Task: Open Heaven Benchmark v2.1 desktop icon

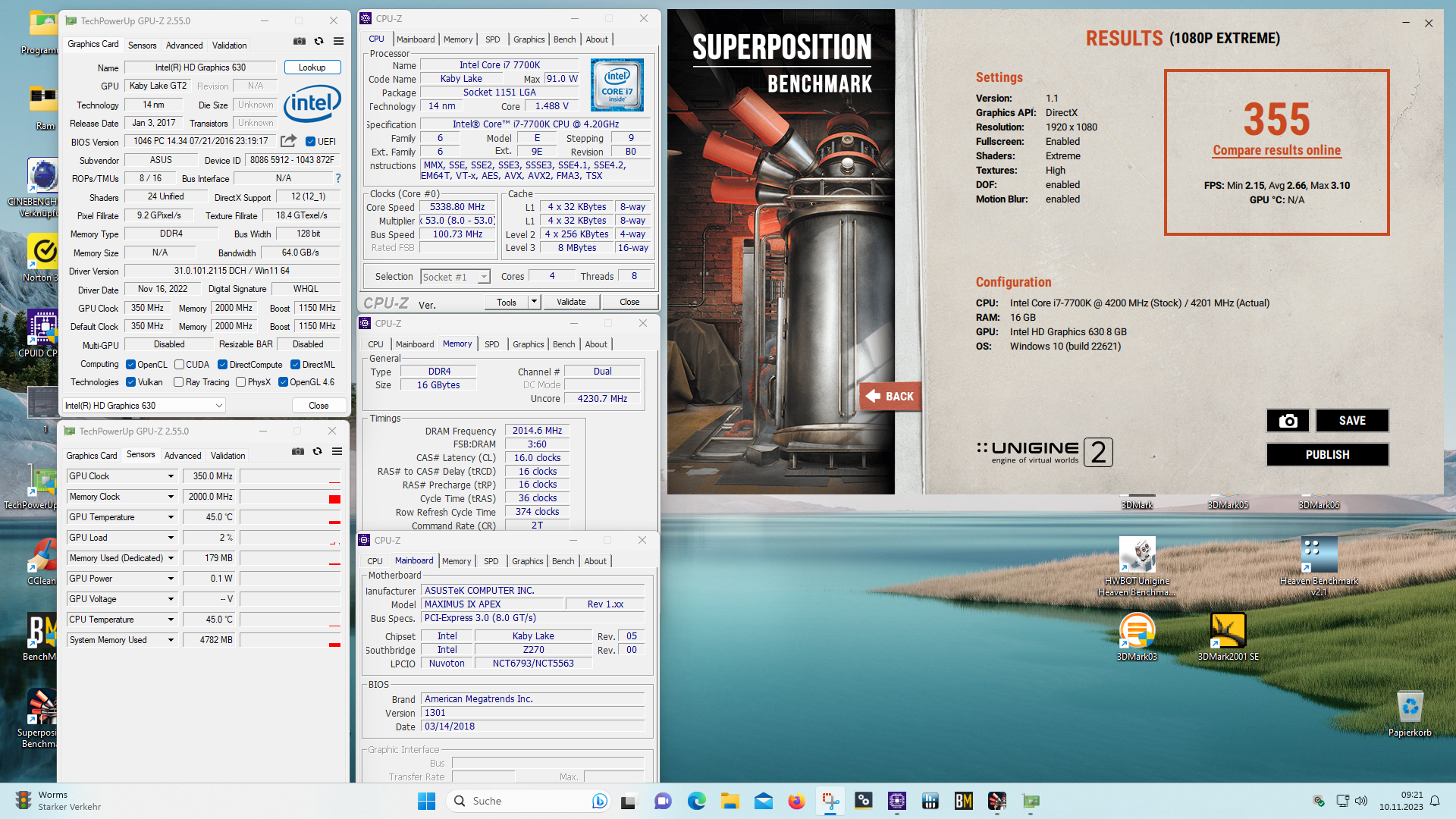Action: (x=1319, y=566)
